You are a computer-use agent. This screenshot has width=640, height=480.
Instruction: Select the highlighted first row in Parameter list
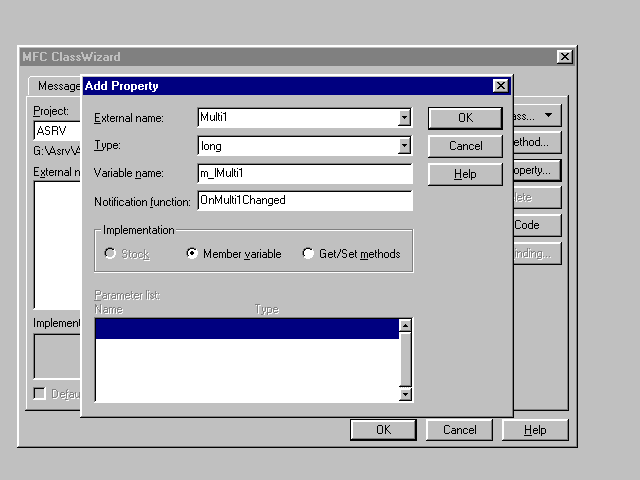click(246, 329)
